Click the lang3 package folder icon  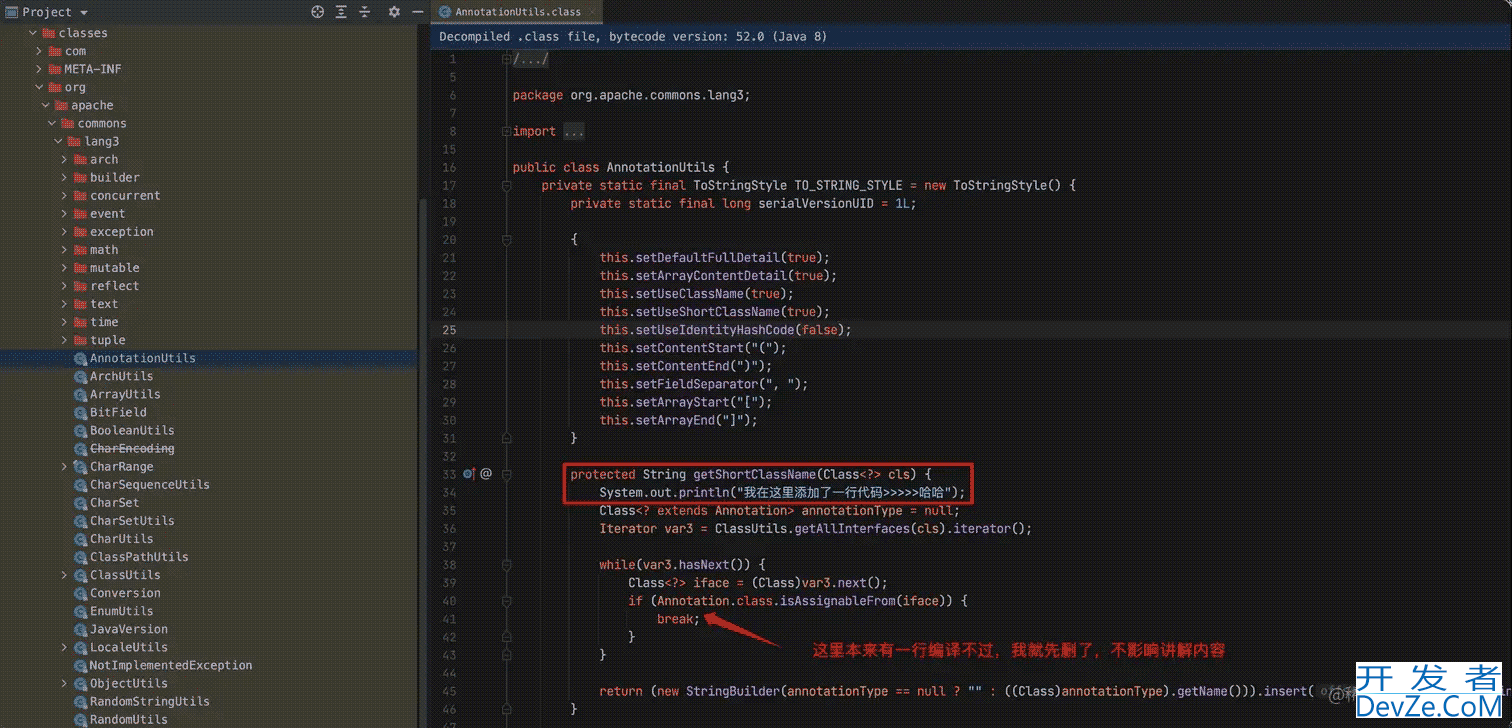pyautogui.click(x=74, y=142)
